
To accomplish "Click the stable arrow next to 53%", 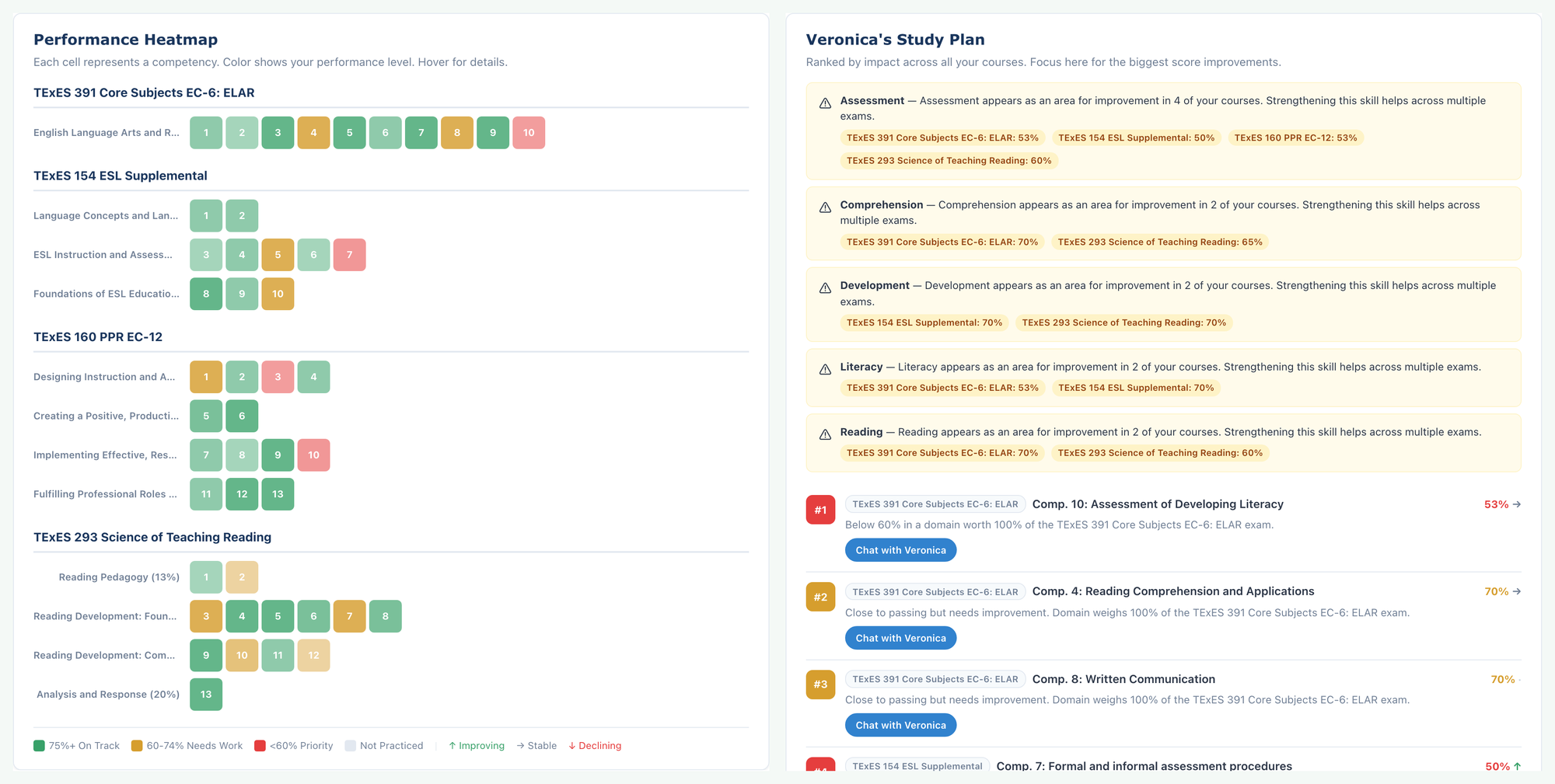I will (x=1517, y=504).
